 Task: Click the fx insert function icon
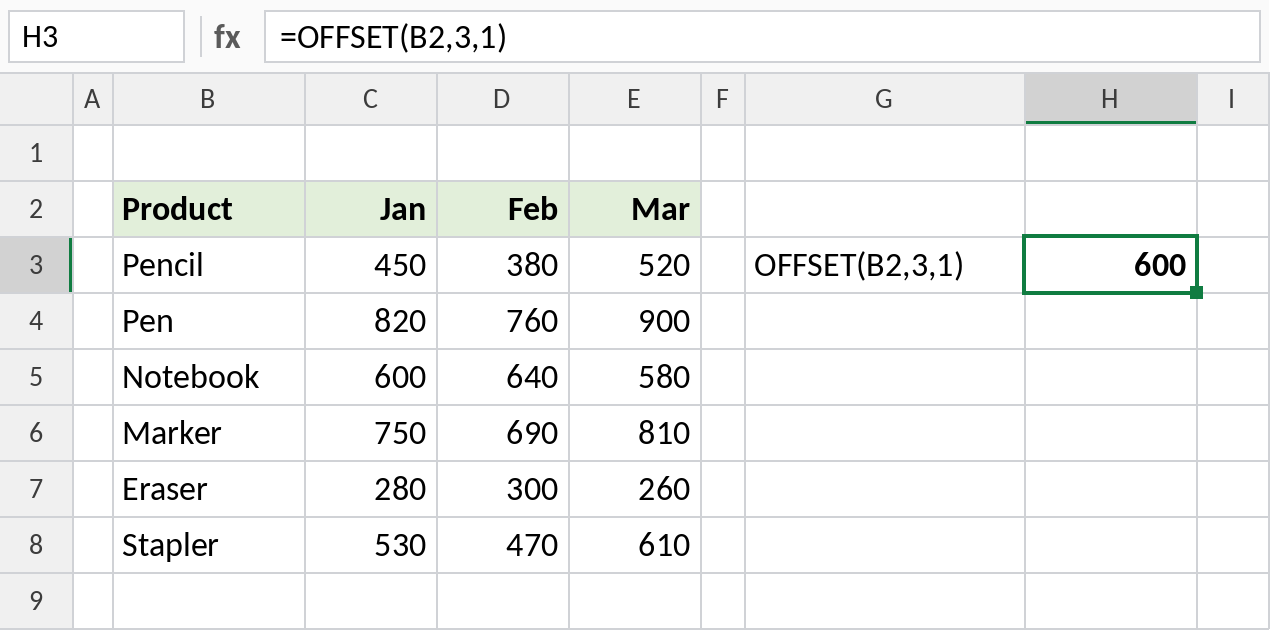(x=227, y=37)
